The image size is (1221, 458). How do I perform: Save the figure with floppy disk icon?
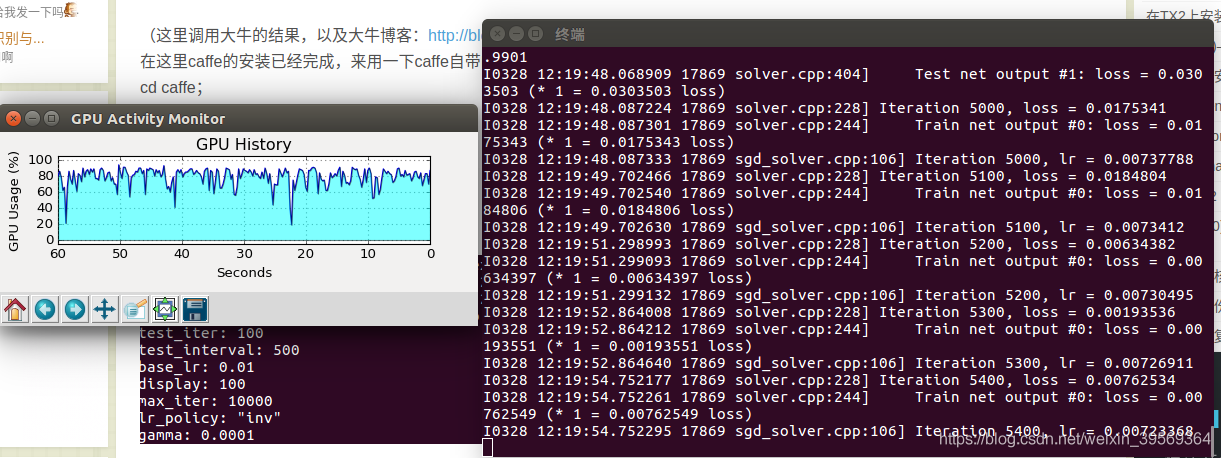[195, 309]
